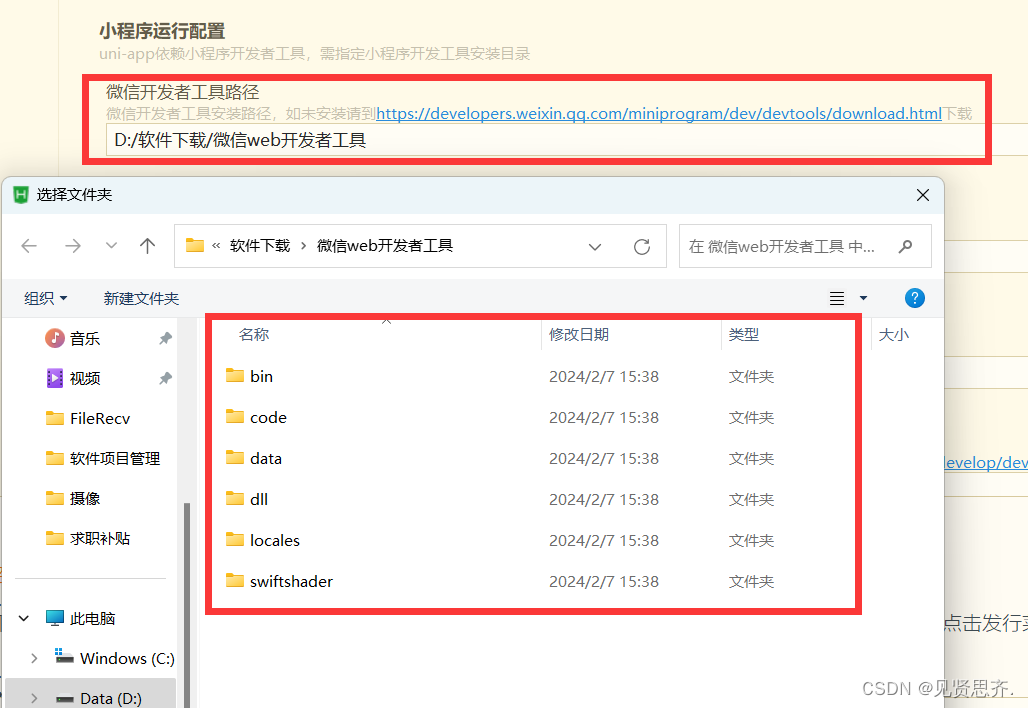Click 微信web开发者工具 breadcrumb segment
This screenshot has width=1028, height=708.
coord(385,246)
